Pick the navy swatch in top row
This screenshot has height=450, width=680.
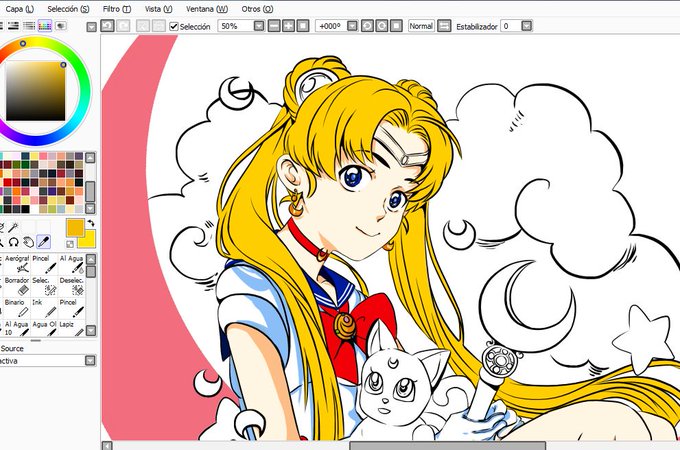point(25,156)
